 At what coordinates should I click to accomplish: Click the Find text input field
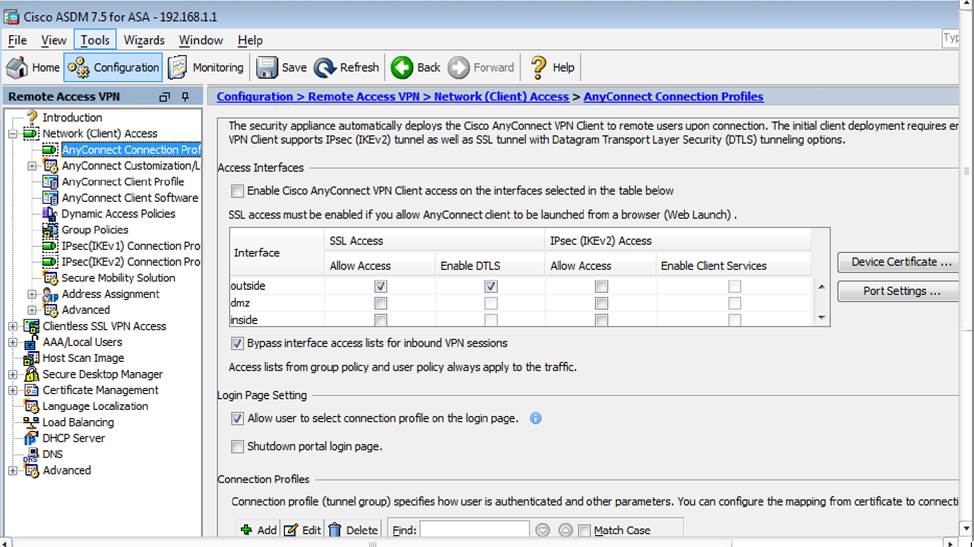(x=474, y=530)
